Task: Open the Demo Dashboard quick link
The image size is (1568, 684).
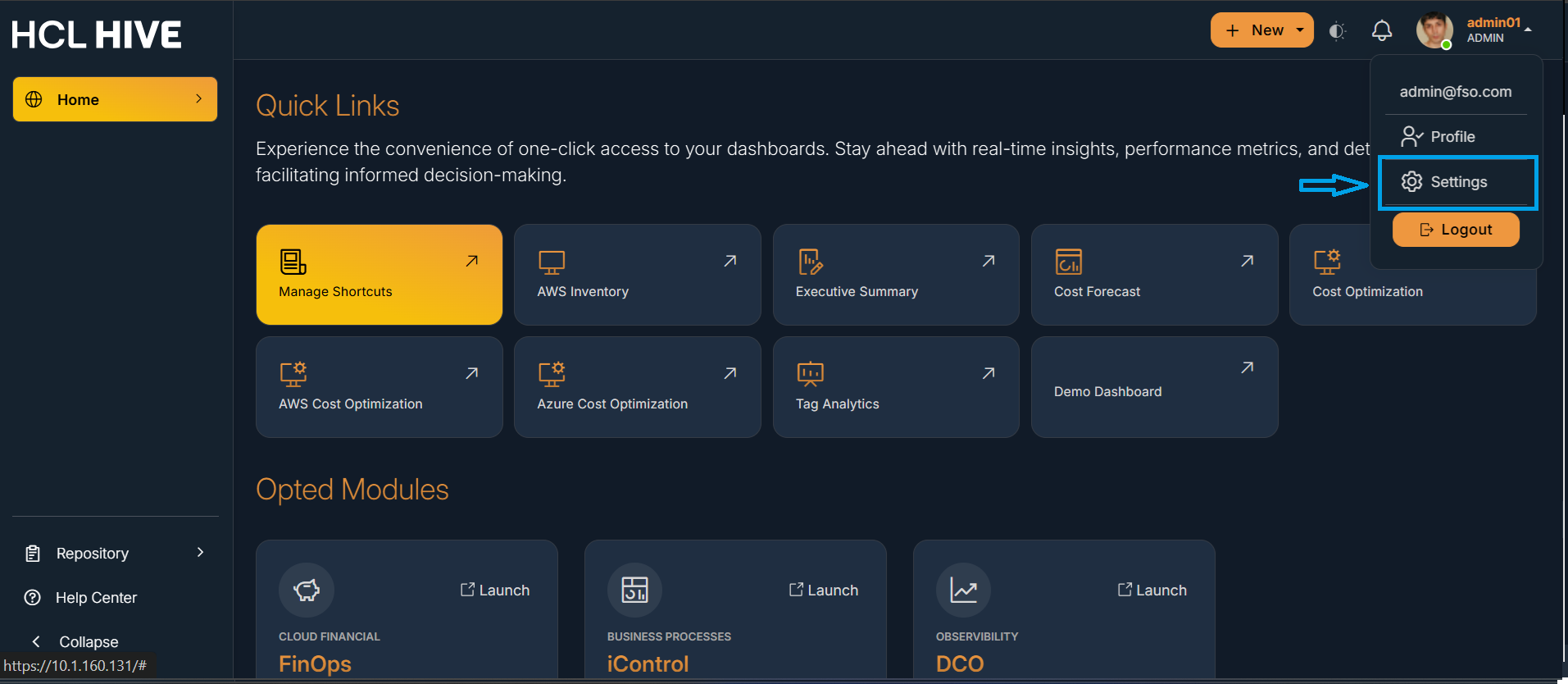Action: point(1154,387)
